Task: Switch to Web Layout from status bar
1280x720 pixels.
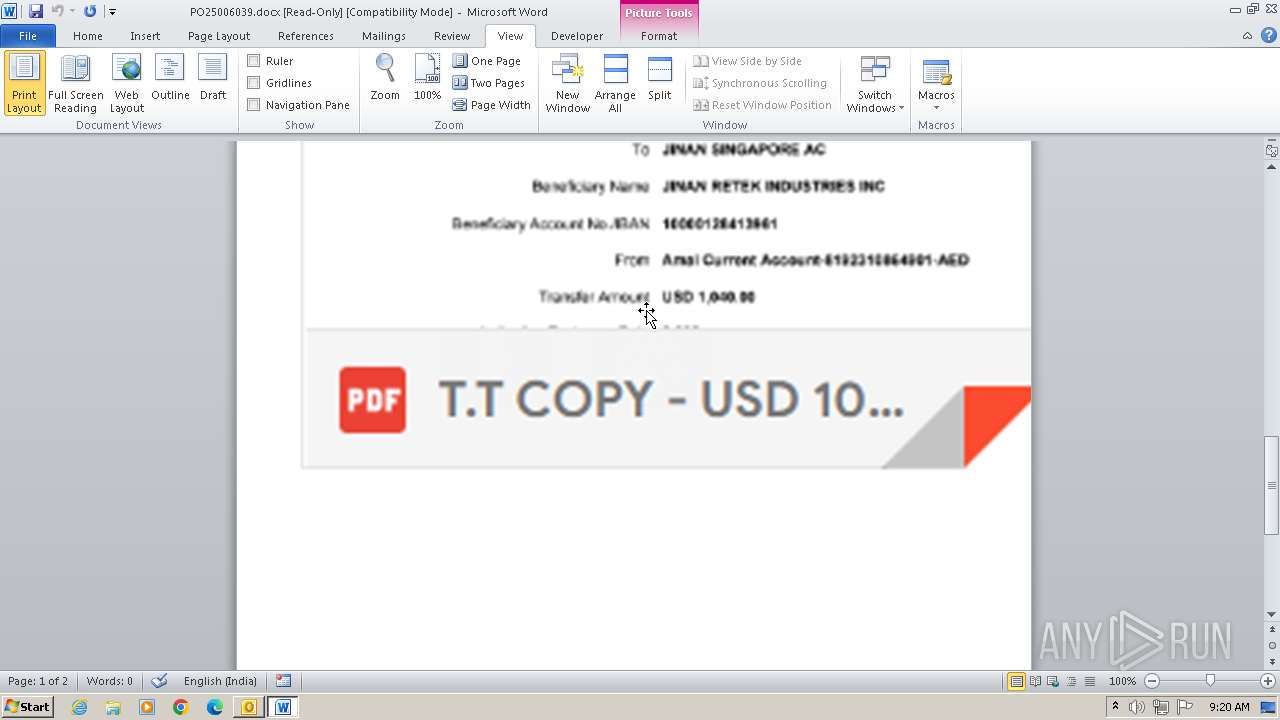Action: point(1052,681)
